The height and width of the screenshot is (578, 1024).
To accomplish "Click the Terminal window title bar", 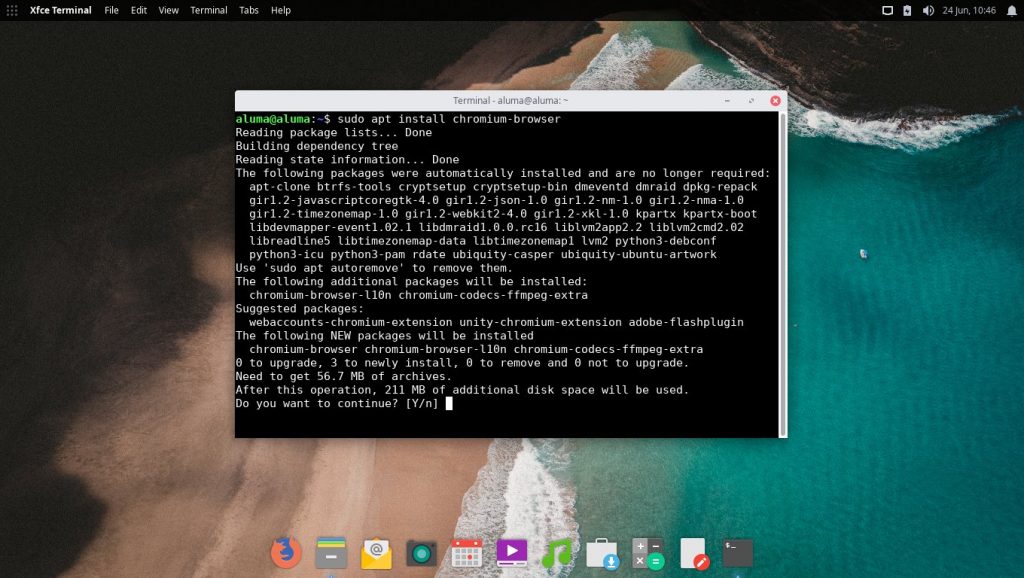I will pos(510,101).
